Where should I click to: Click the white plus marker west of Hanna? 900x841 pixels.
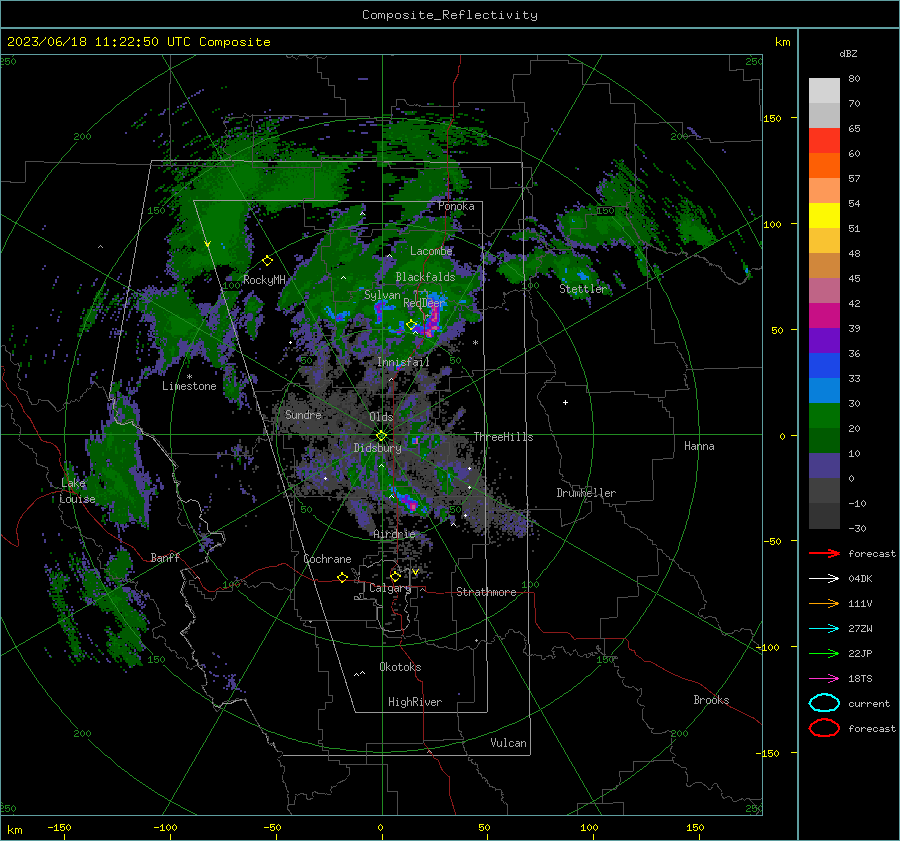565,402
